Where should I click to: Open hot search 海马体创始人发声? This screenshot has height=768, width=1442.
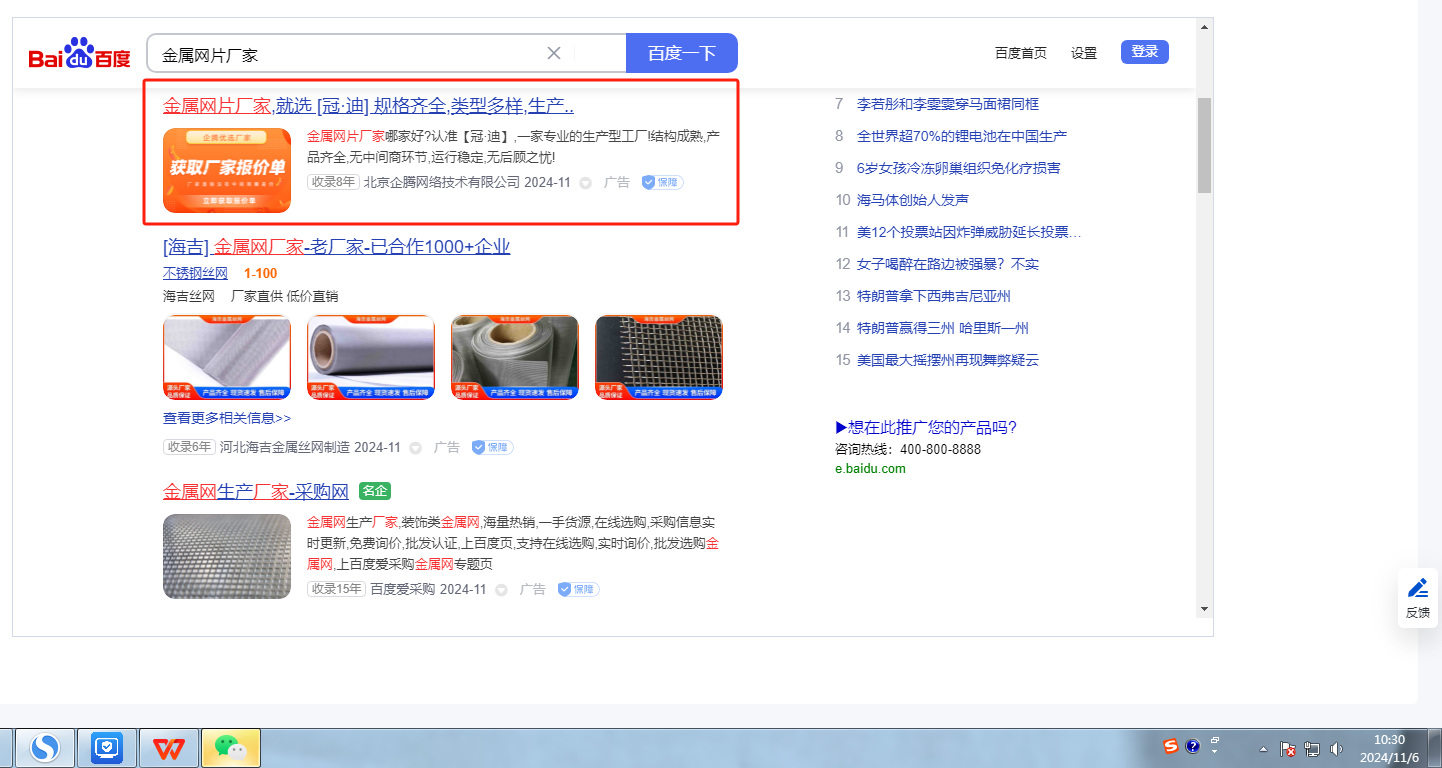point(913,200)
